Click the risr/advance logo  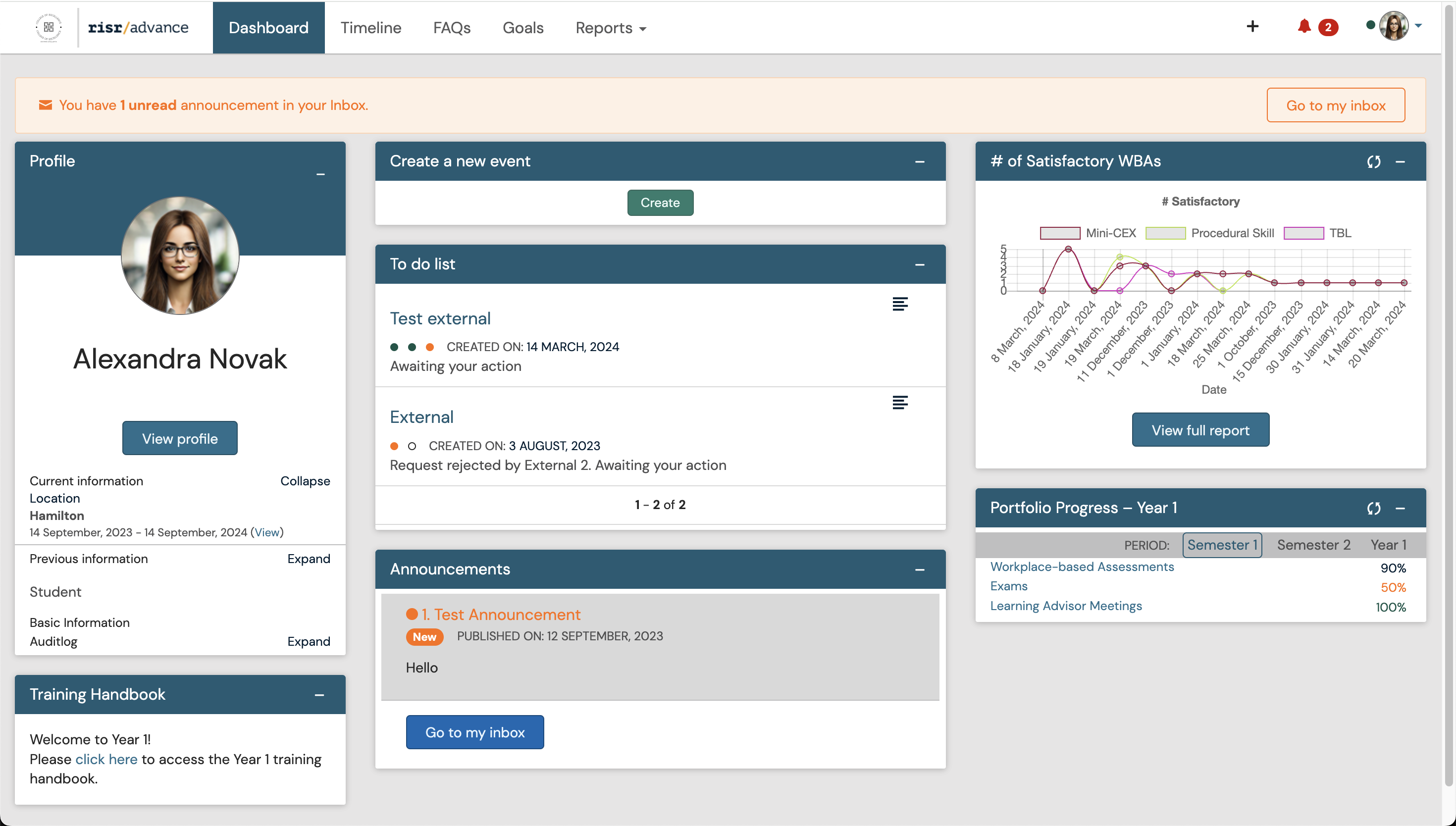tap(138, 27)
